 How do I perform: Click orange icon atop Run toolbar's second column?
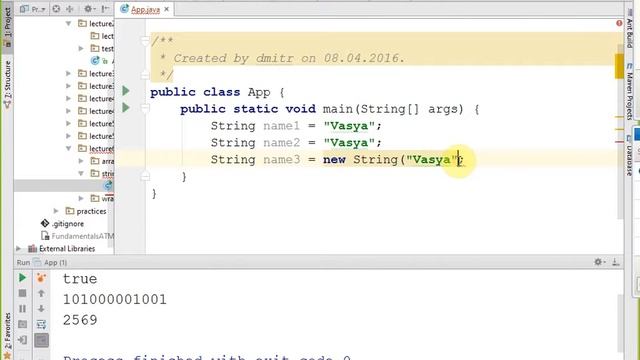coord(41,278)
